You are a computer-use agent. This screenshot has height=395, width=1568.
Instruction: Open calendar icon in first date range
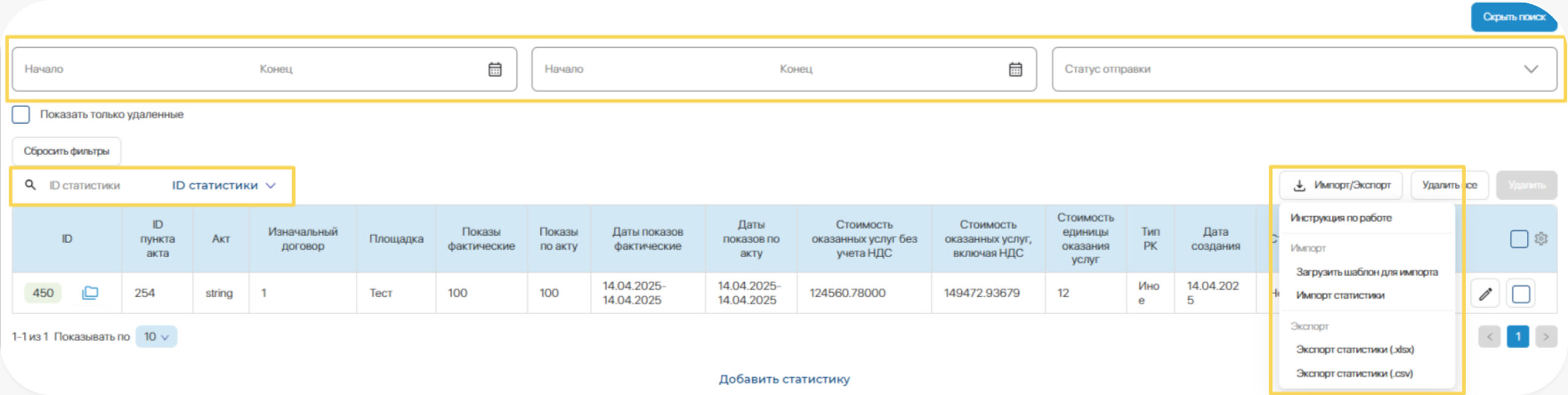[x=495, y=69]
